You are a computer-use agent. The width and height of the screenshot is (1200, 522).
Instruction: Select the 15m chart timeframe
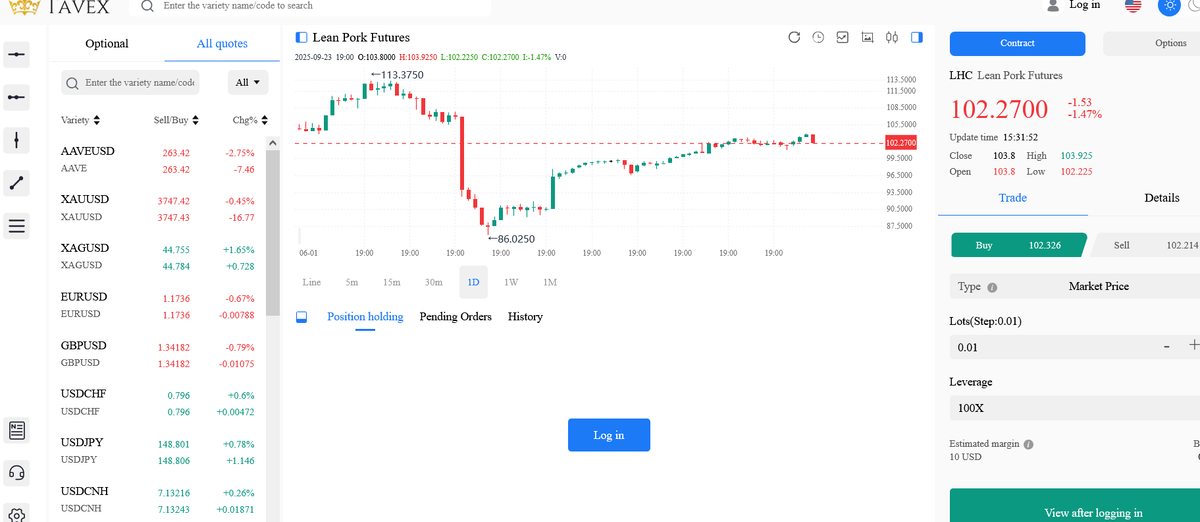(x=392, y=283)
